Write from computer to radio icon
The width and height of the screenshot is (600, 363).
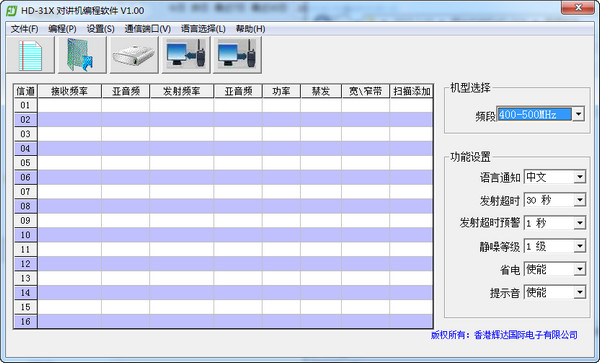click(x=237, y=55)
